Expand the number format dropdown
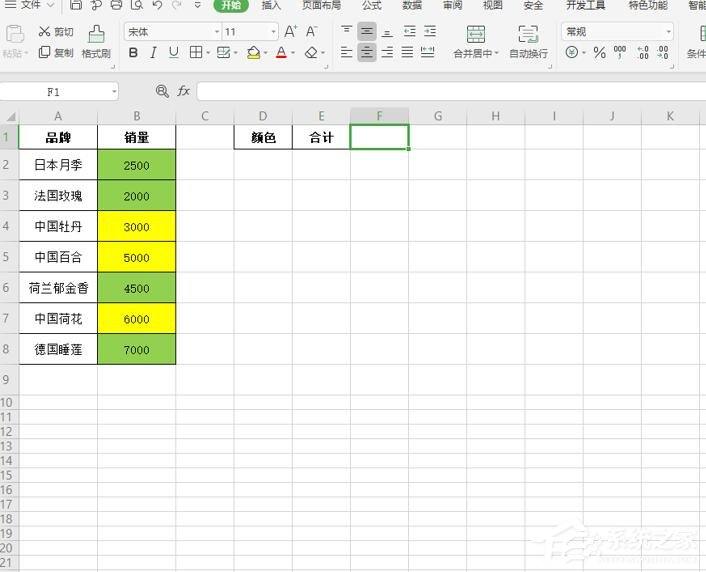 669,32
